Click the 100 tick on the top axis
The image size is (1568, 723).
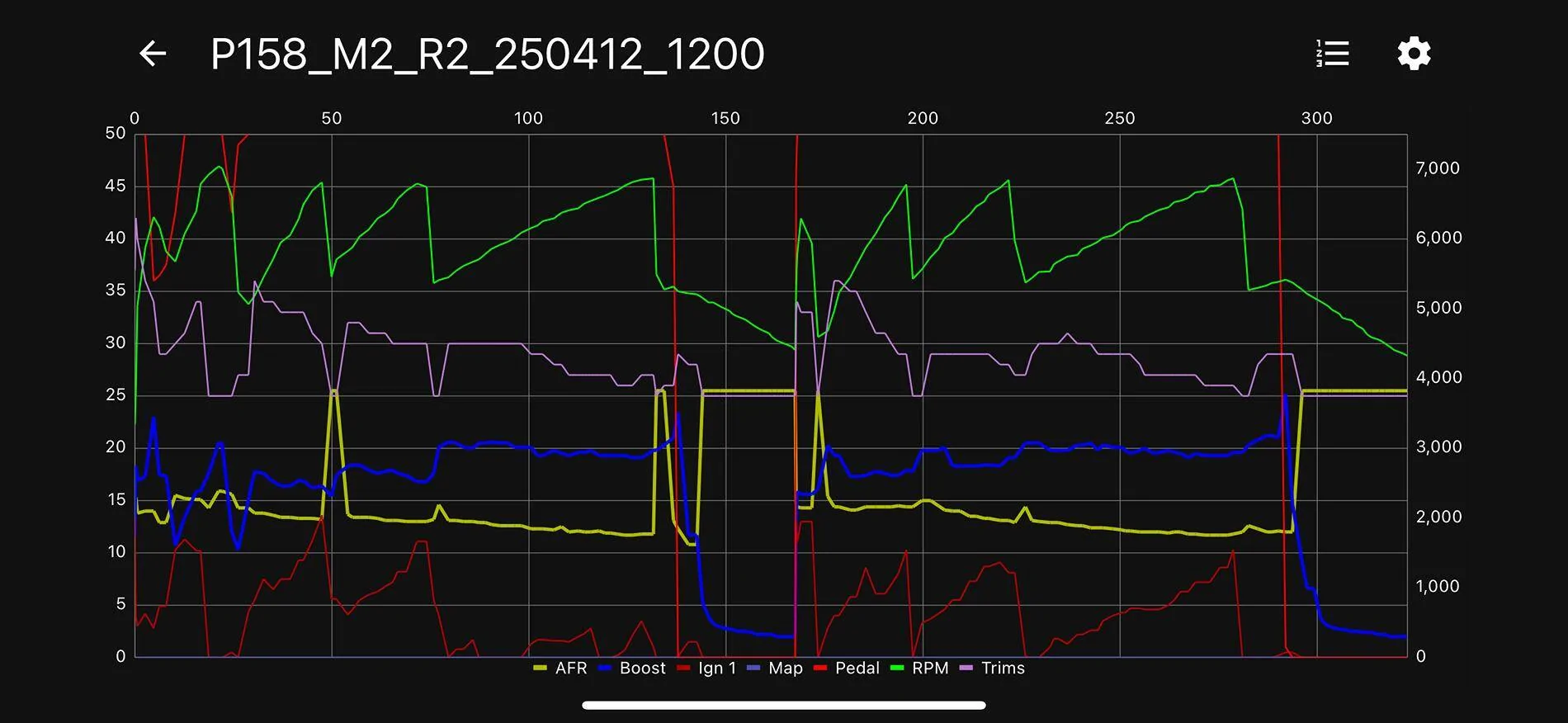coord(528,118)
